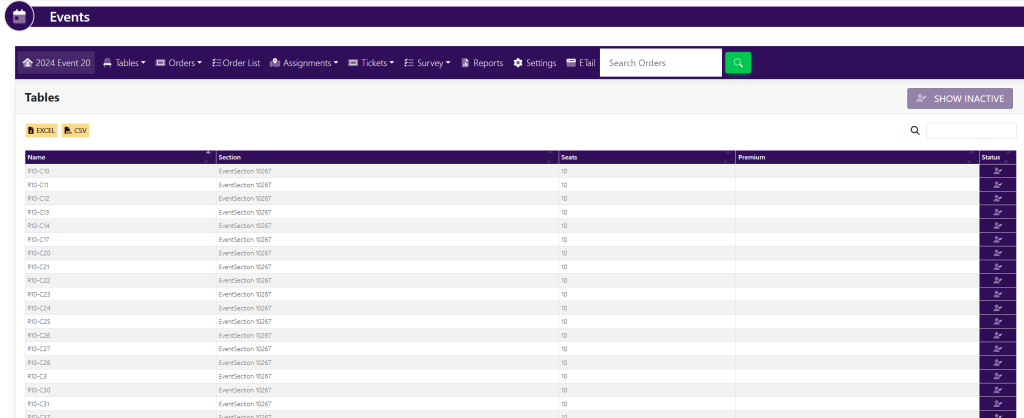Image resolution: width=1024 pixels, height=418 pixels.
Task: Click status icon in R10-C3 row
Action: 997,376
